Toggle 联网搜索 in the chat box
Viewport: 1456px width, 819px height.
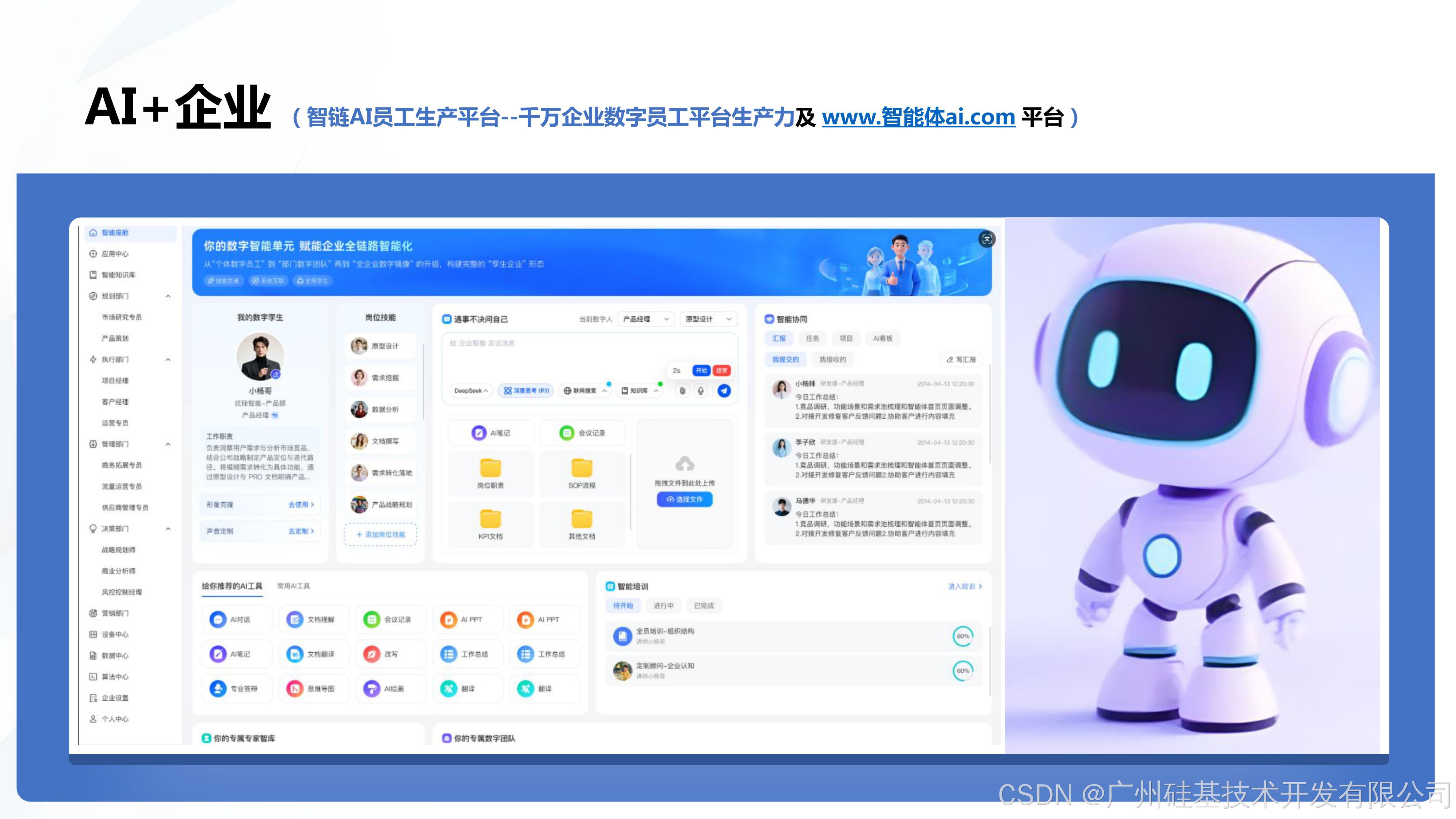pos(579,391)
